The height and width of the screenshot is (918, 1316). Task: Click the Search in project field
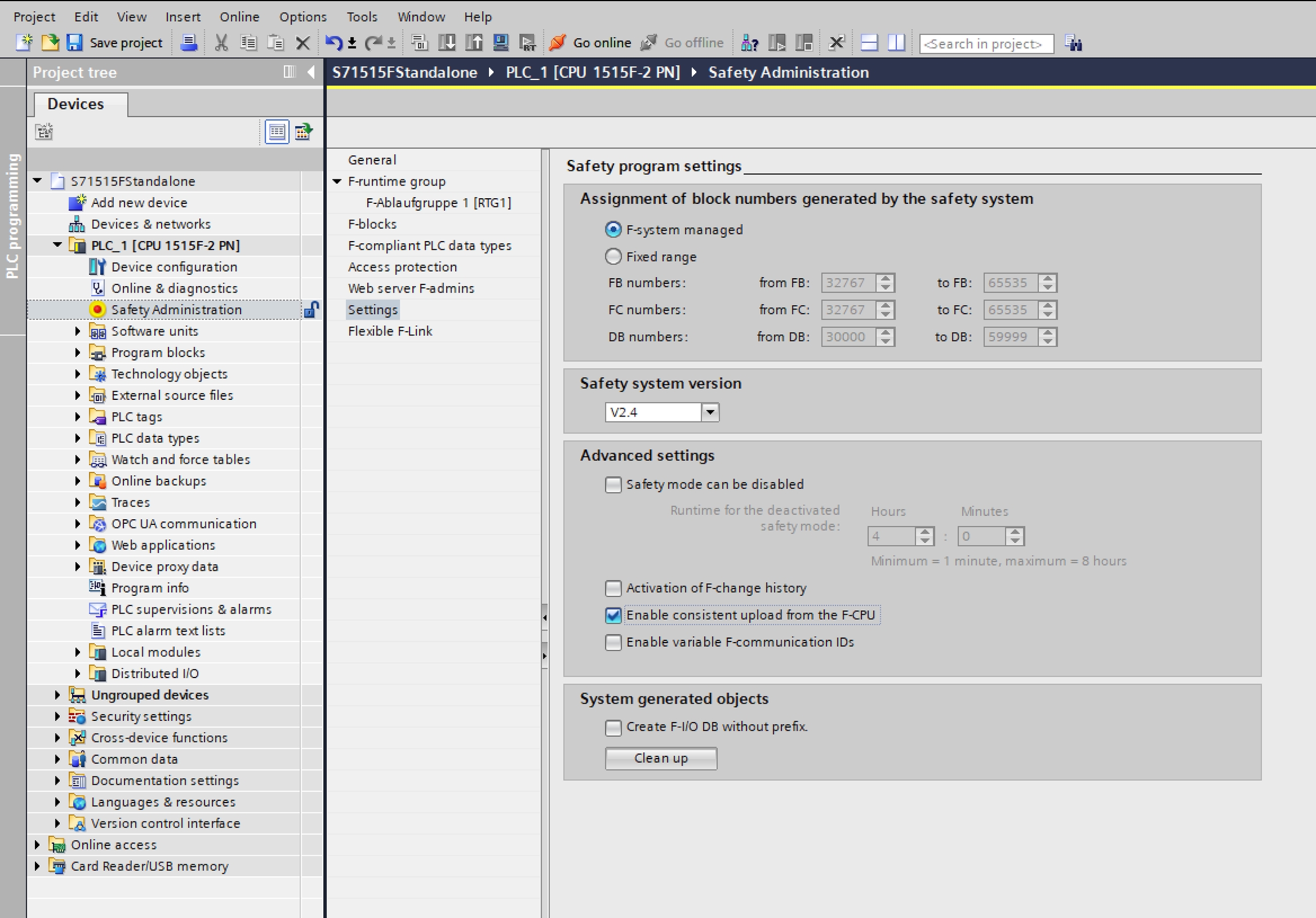tap(985, 44)
